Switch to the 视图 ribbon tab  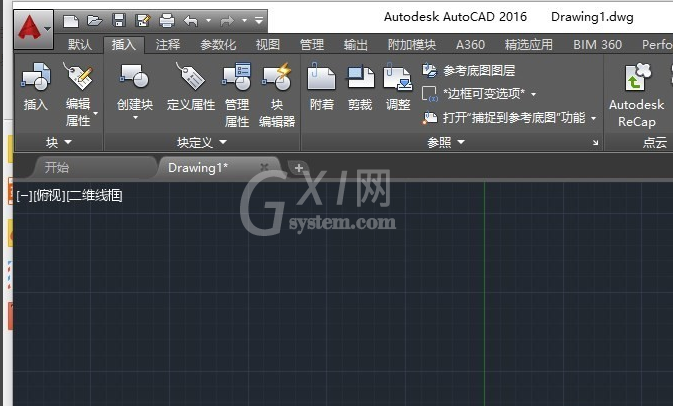268,45
